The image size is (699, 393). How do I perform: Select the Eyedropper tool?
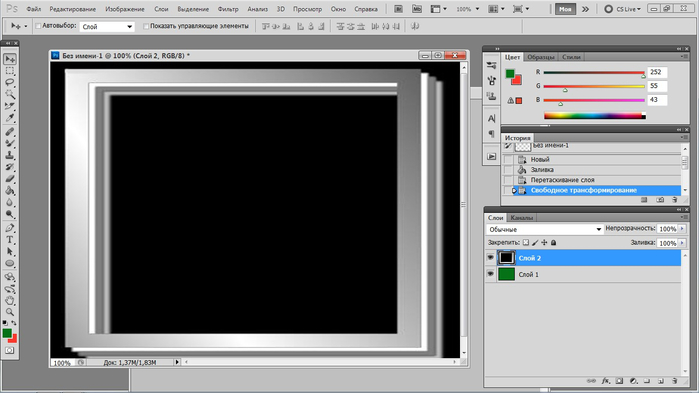pyautogui.click(x=10, y=118)
